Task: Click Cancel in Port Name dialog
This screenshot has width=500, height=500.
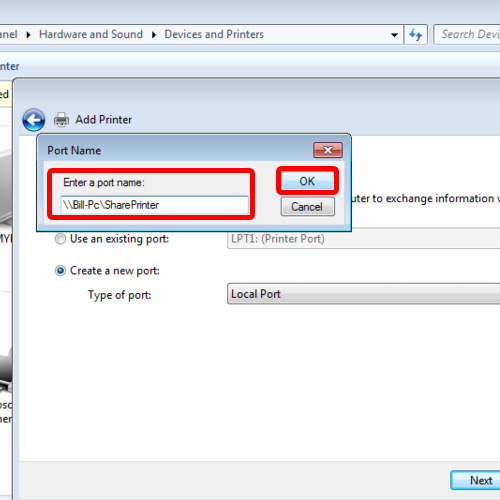Action: tap(307, 207)
